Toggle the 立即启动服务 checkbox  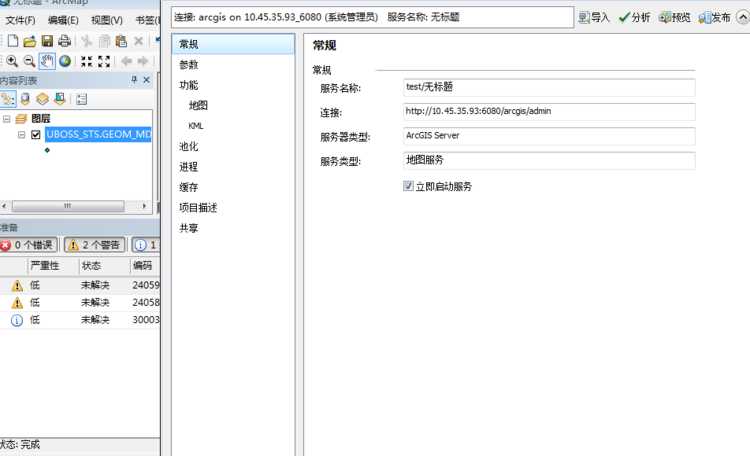point(408,186)
